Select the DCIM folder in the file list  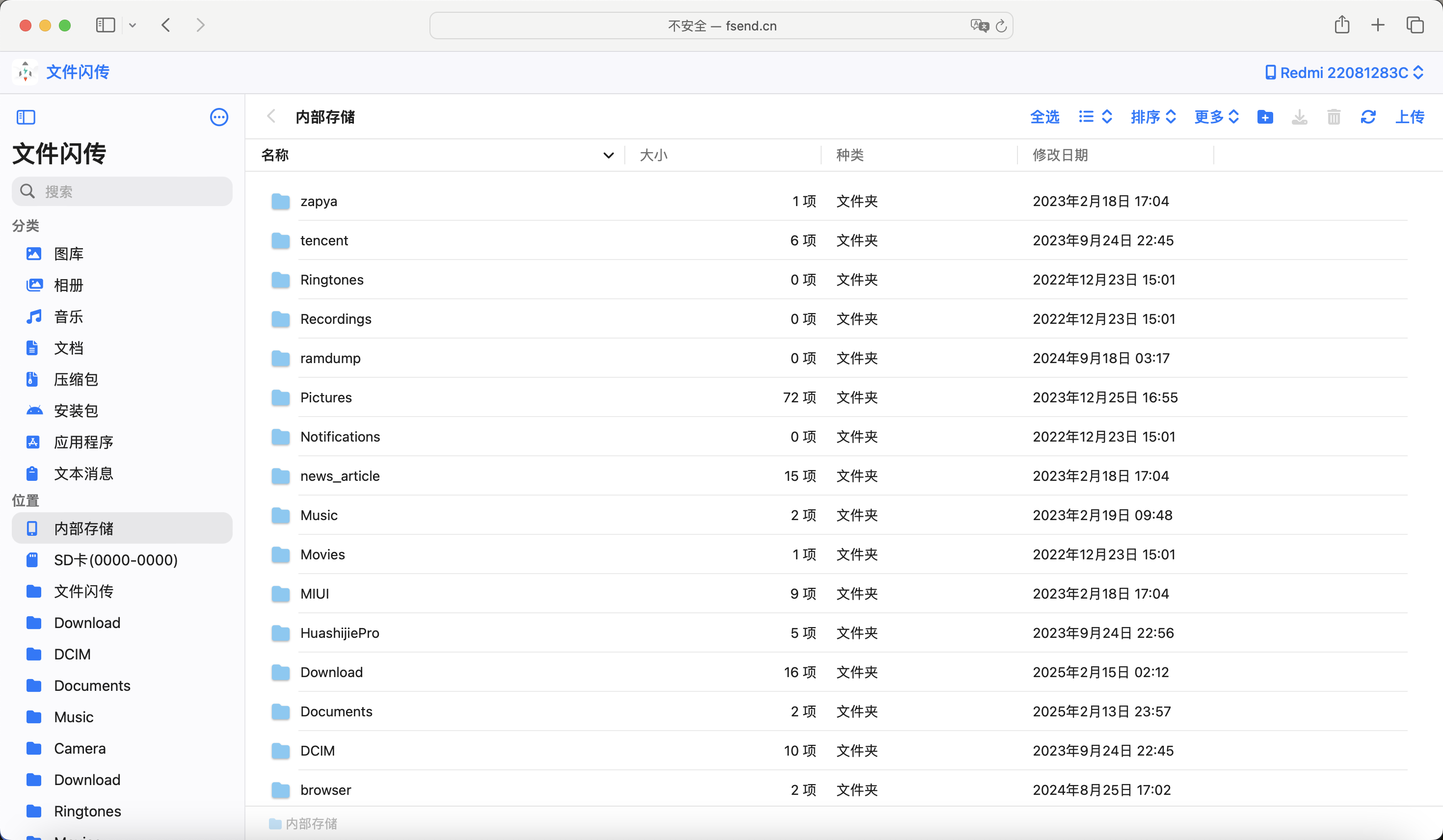tap(839, 751)
